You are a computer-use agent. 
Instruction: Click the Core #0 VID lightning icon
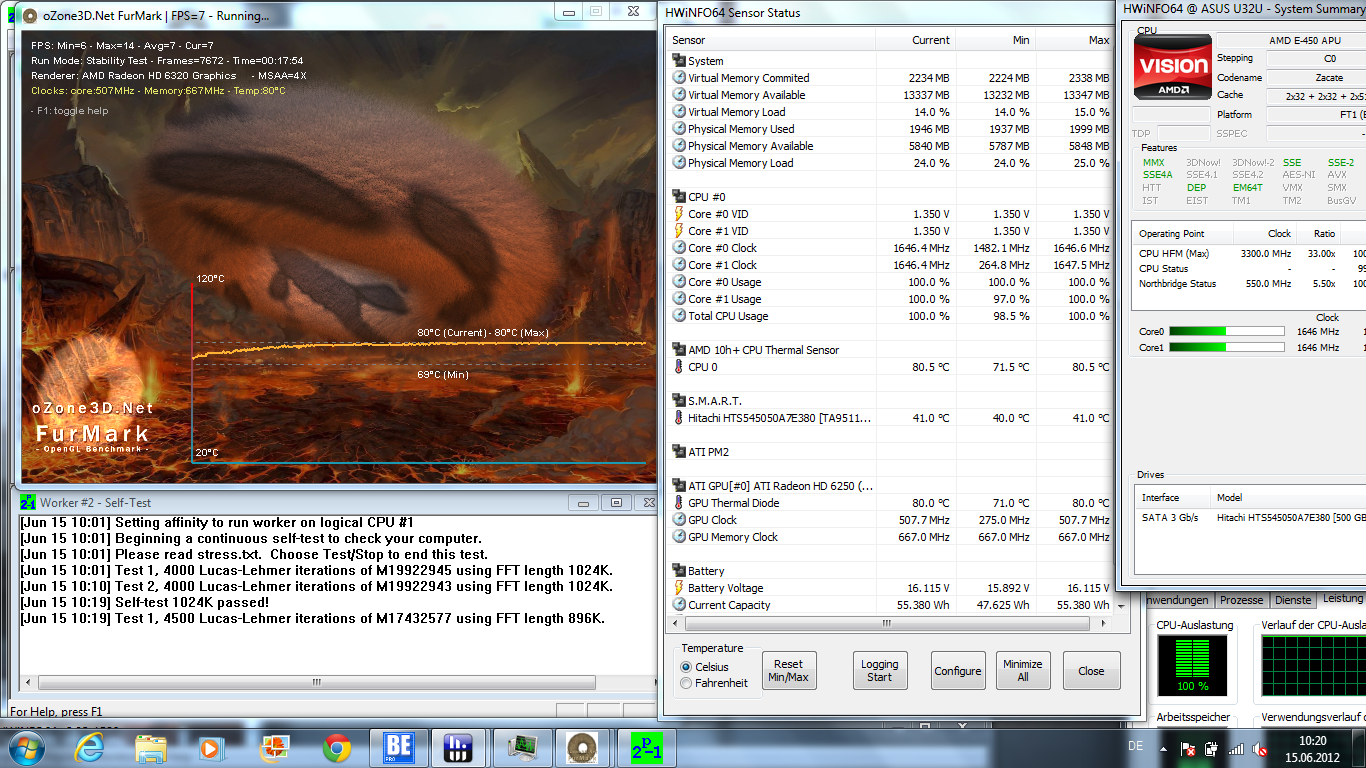(x=679, y=214)
